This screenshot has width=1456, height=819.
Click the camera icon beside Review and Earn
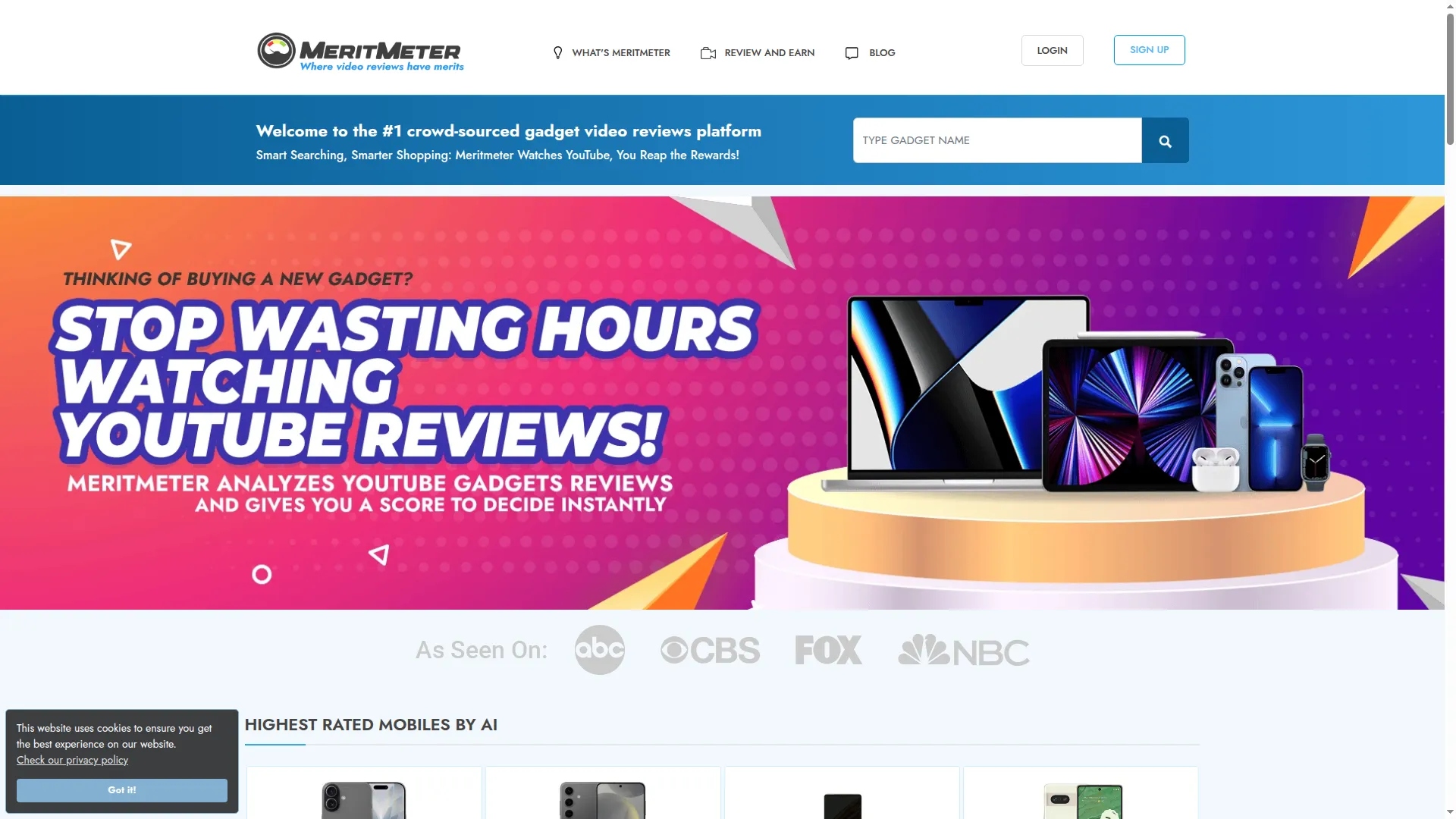click(x=708, y=53)
